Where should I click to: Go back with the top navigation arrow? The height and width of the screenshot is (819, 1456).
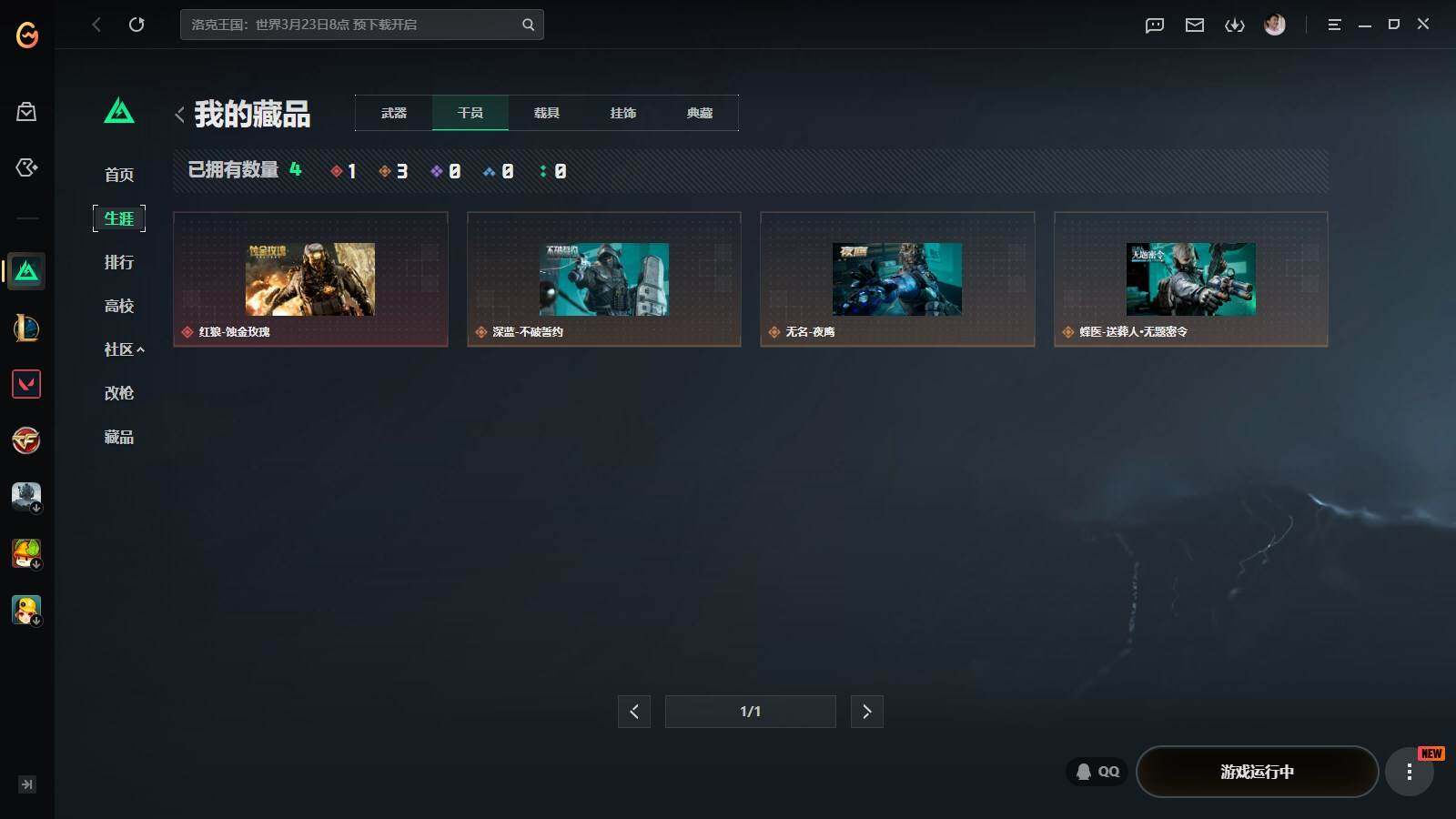click(x=96, y=25)
